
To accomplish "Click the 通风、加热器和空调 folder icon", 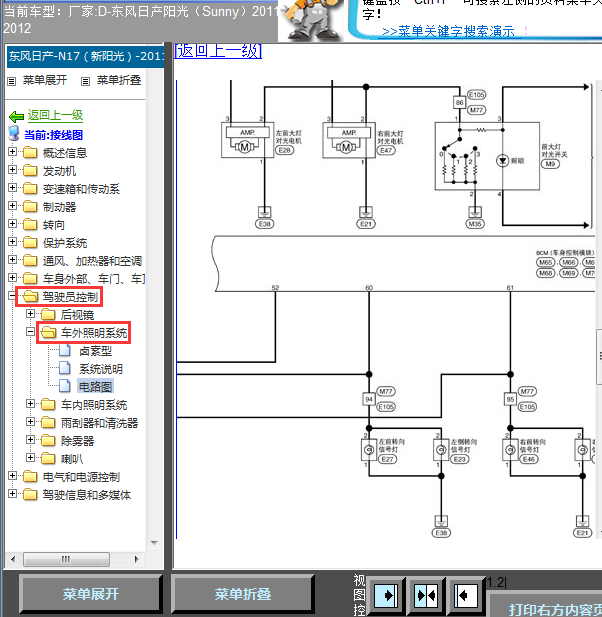I will pos(30,261).
